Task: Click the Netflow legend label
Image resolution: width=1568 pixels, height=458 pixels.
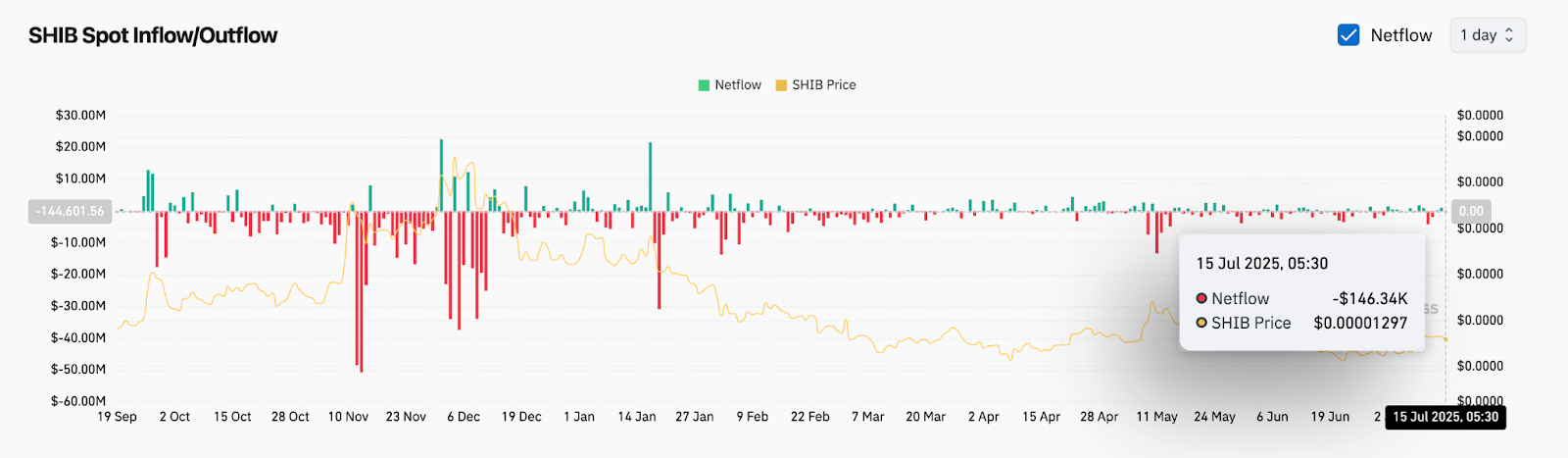Action: coord(738,85)
